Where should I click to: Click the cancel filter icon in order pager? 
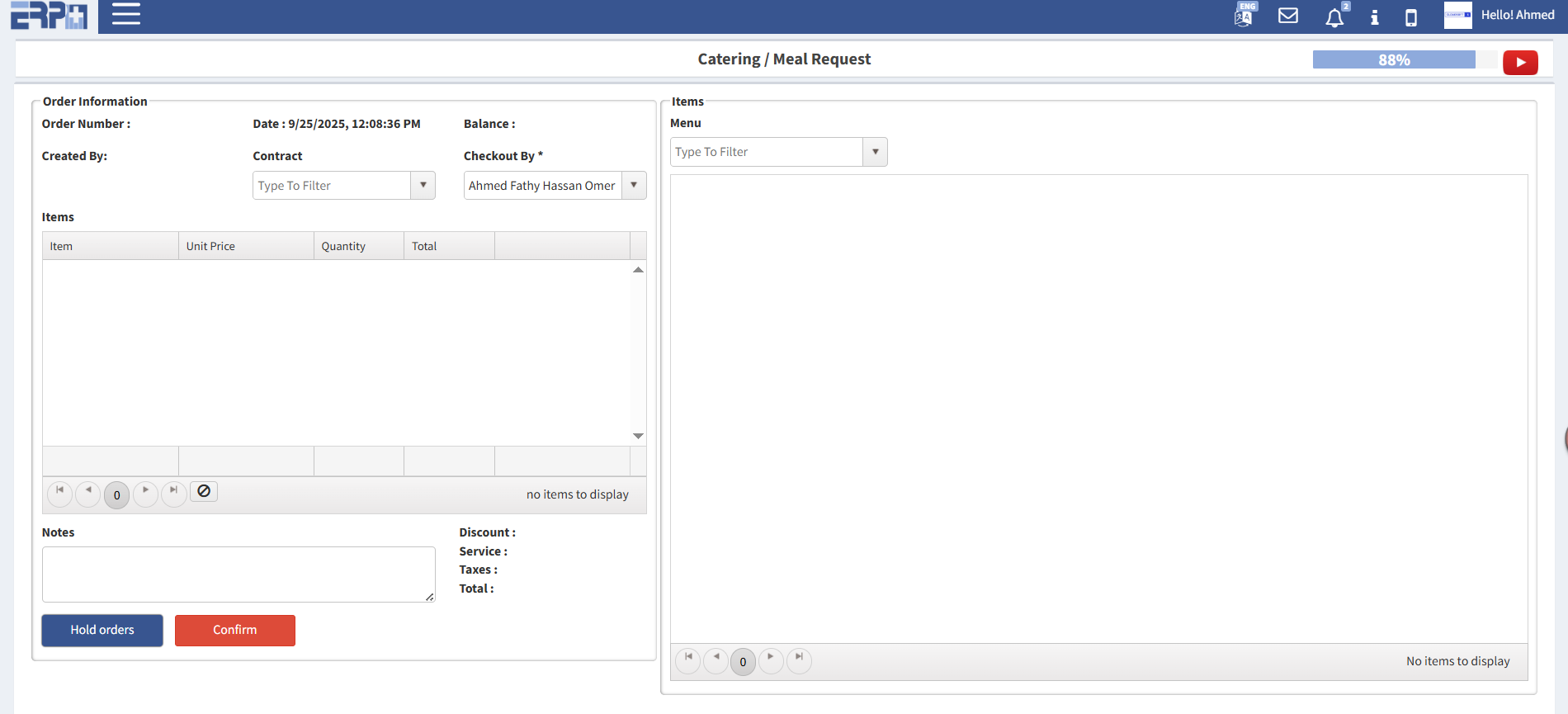tap(204, 491)
